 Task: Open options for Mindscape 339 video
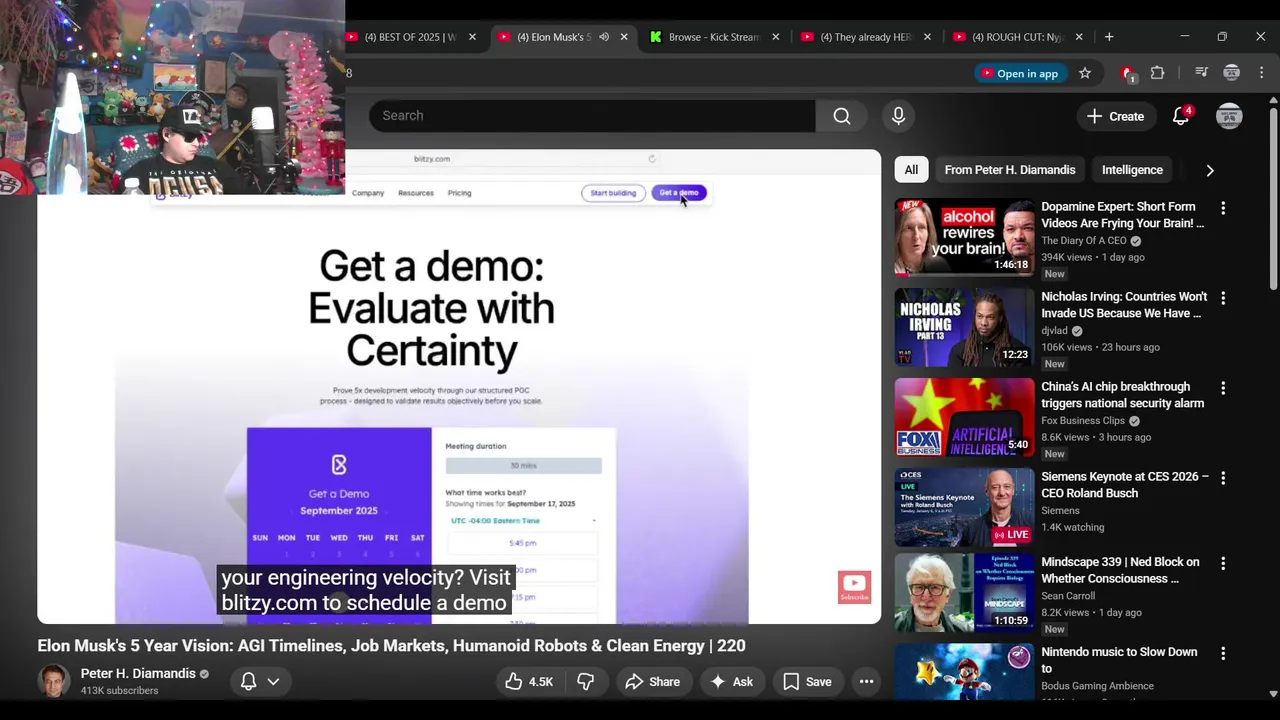(x=1223, y=563)
